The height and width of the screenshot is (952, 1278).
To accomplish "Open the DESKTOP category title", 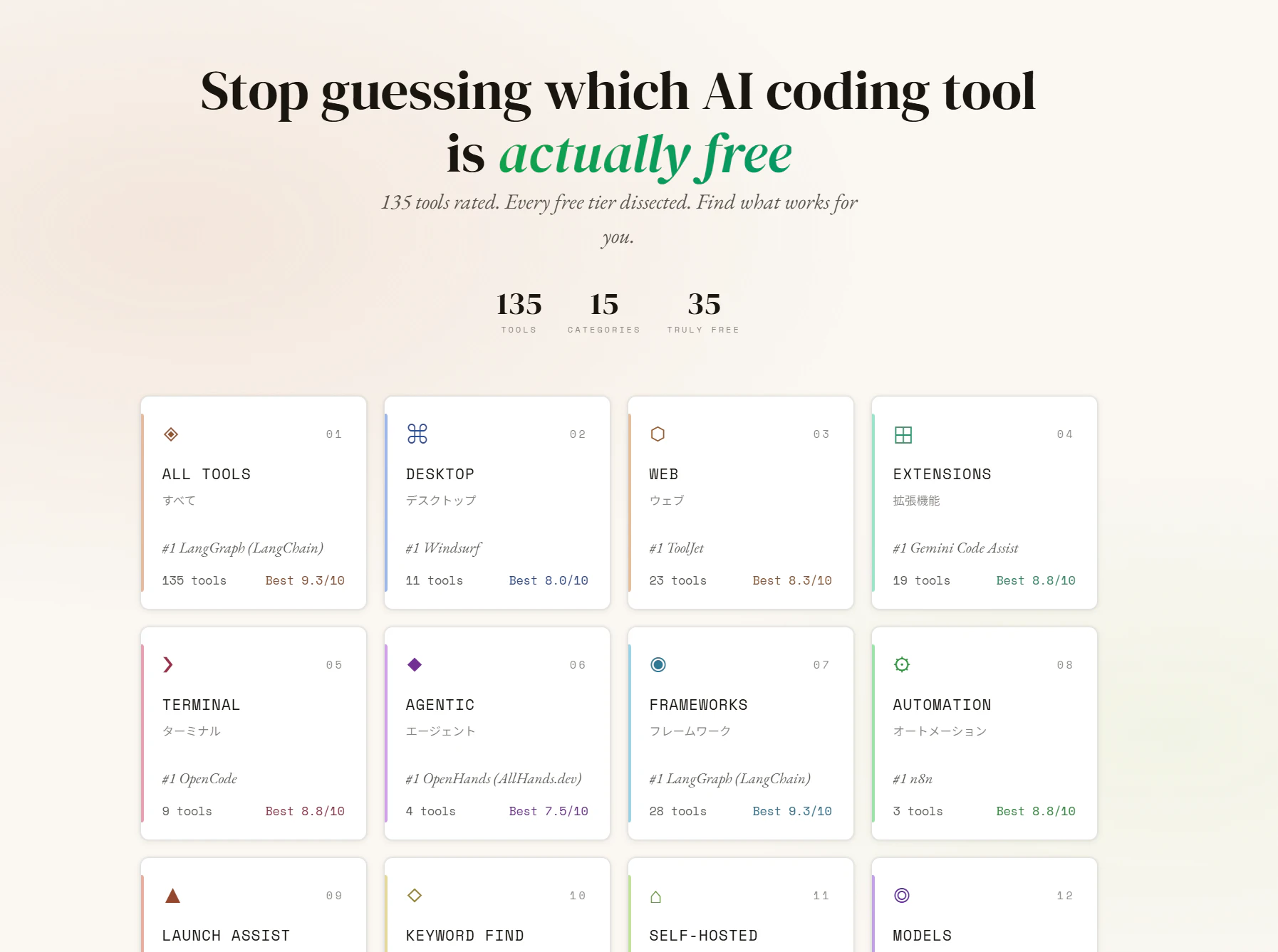I will [440, 474].
